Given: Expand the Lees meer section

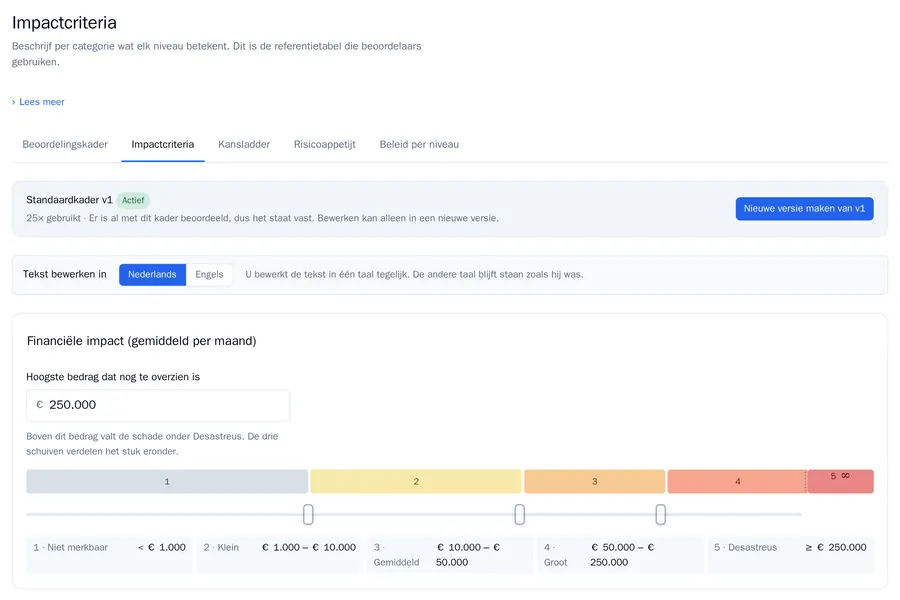Looking at the screenshot, I should 38,102.
